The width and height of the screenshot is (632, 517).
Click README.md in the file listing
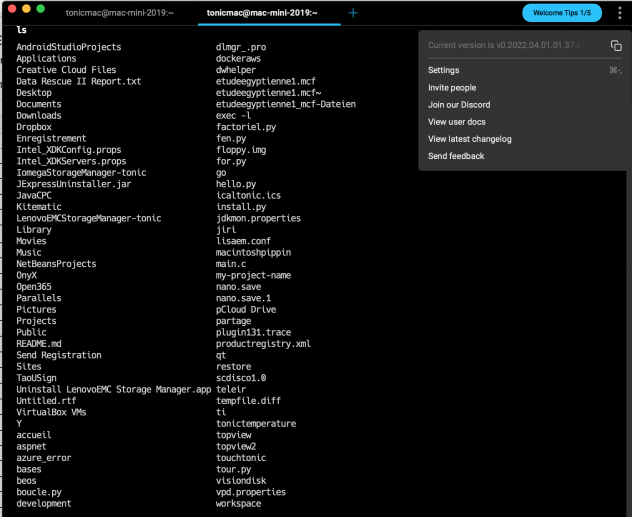(39, 344)
